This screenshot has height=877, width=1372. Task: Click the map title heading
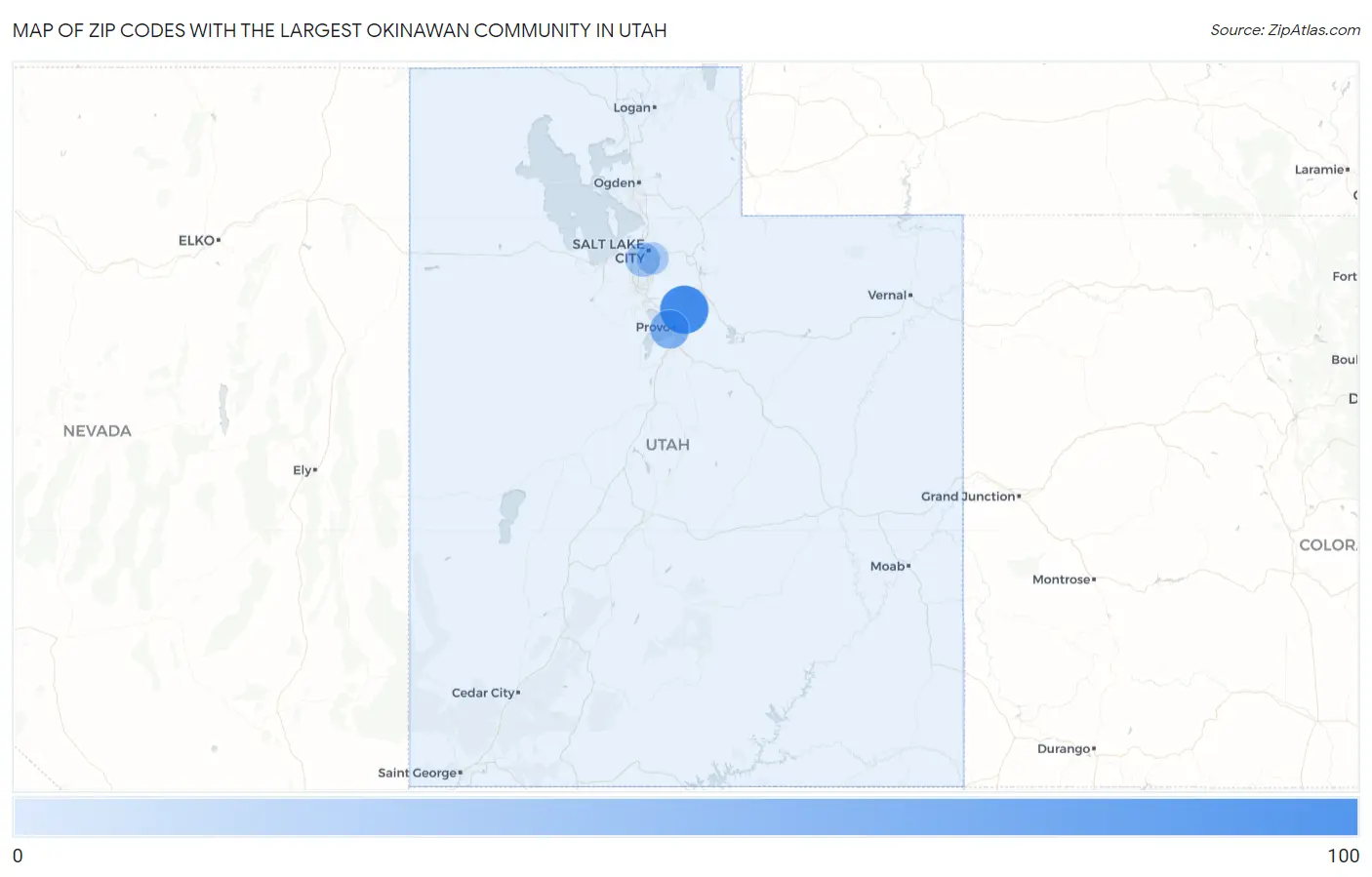pyautogui.click(x=340, y=30)
